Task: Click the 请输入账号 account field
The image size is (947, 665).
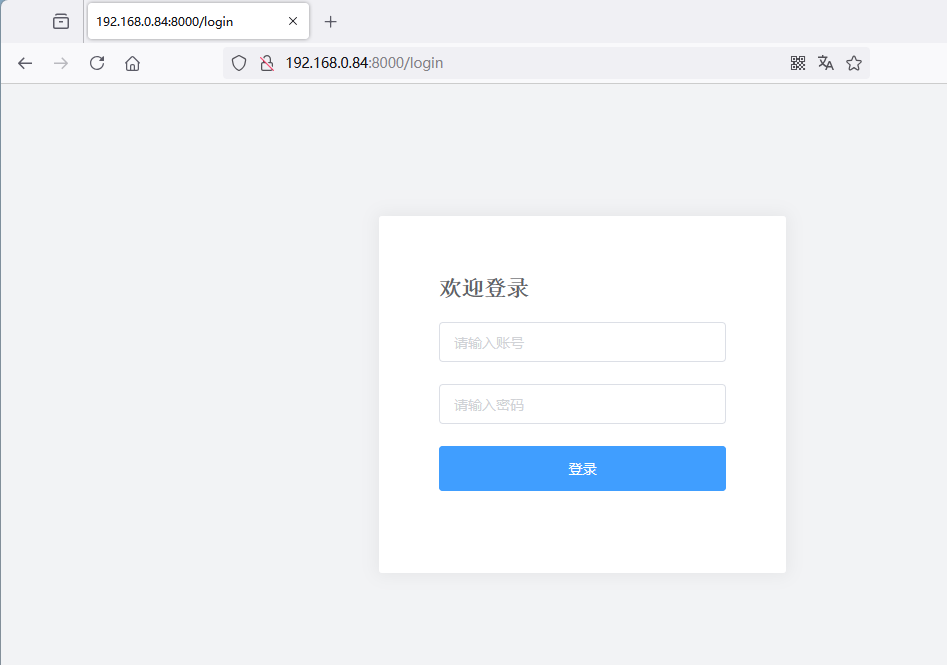Action: tap(582, 342)
